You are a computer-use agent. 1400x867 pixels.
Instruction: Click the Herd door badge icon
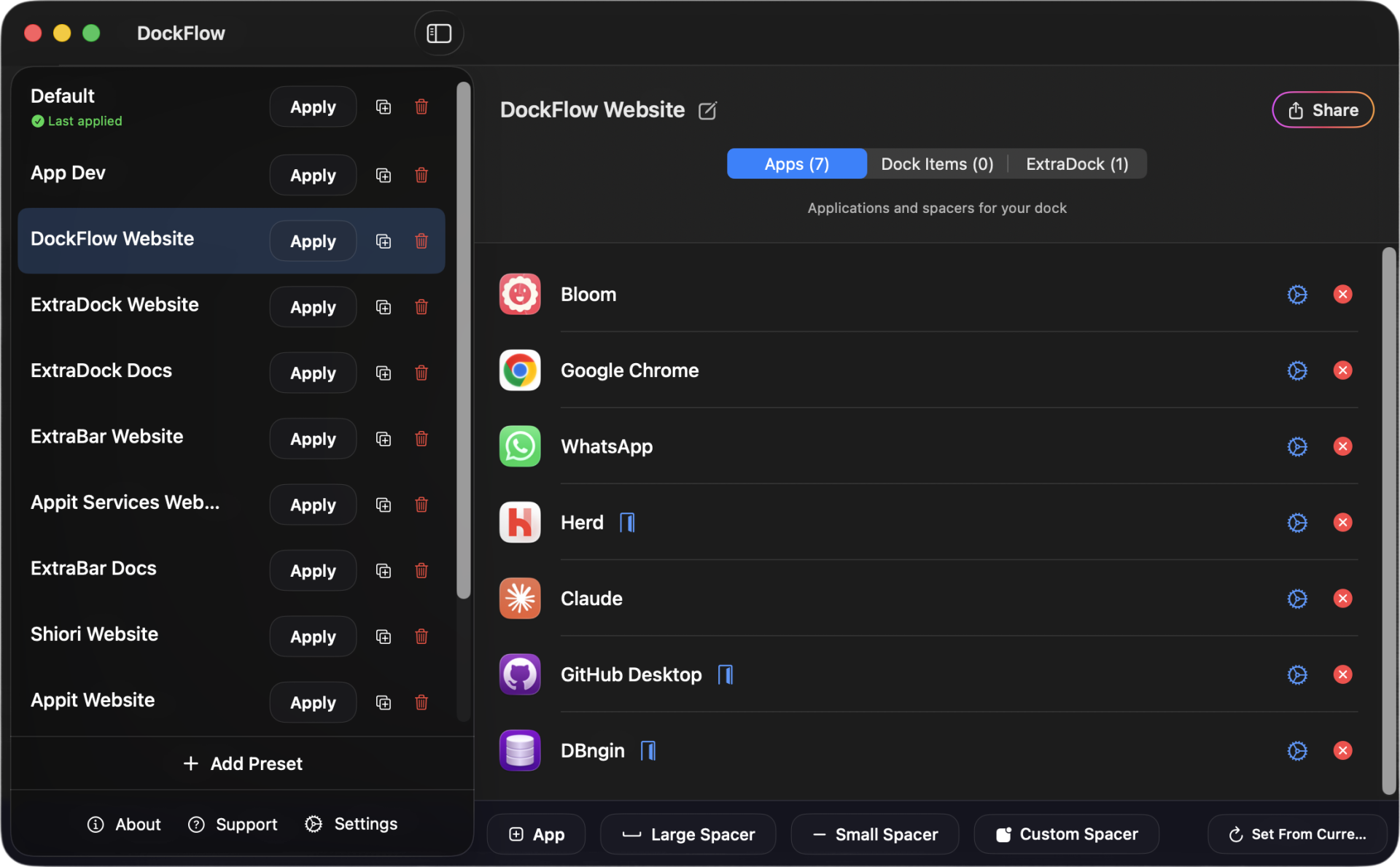tap(627, 523)
